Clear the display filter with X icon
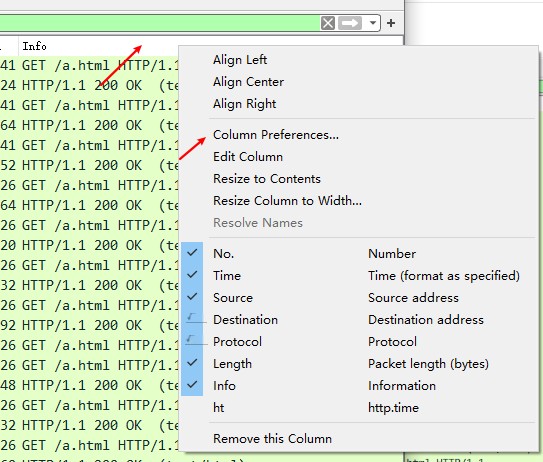Screen dimensions: 543x462 click(x=328, y=23)
